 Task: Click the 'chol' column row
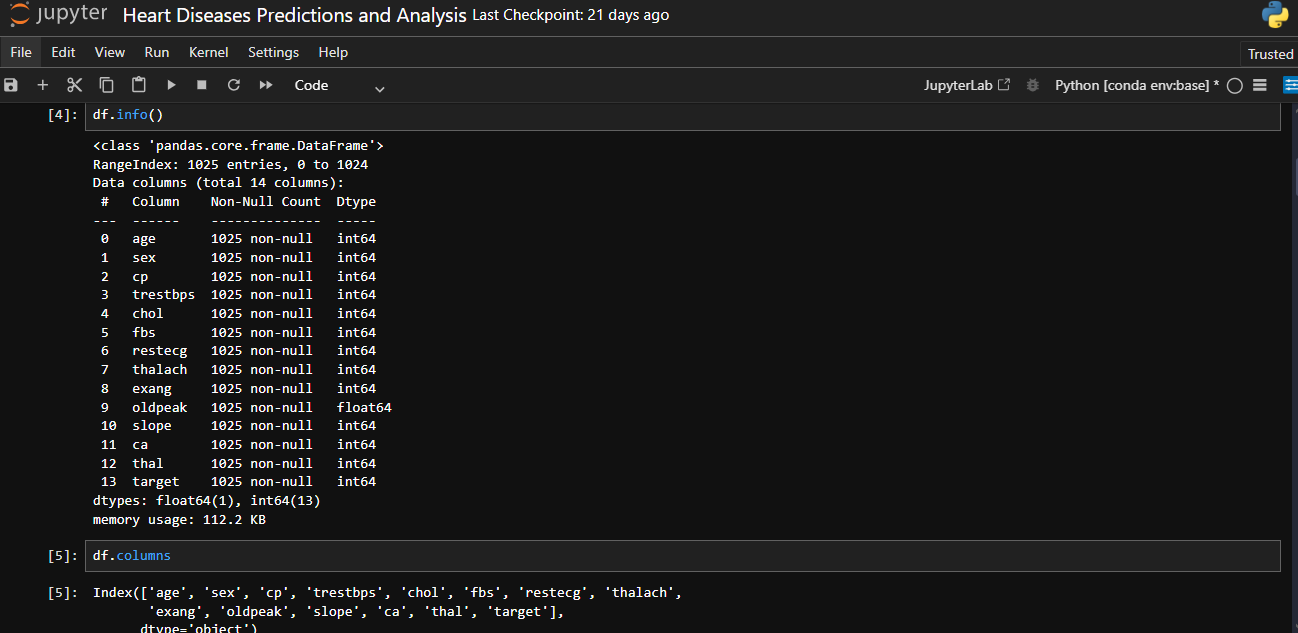pos(238,313)
